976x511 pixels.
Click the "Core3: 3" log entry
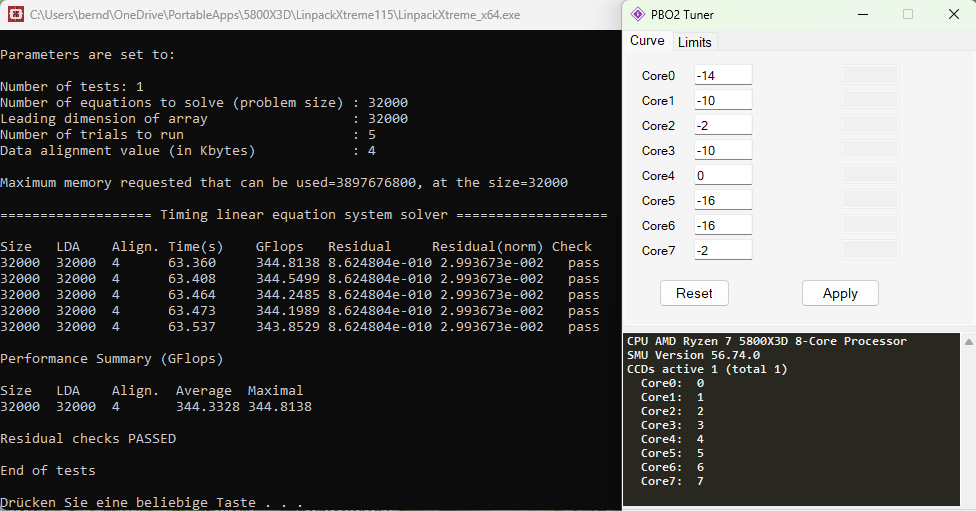coord(672,425)
